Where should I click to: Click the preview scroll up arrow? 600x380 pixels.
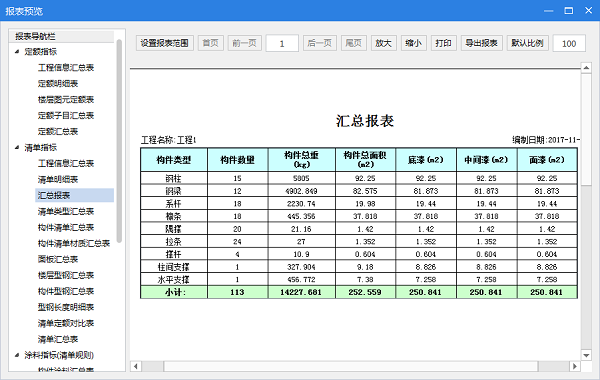coord(586,68)
